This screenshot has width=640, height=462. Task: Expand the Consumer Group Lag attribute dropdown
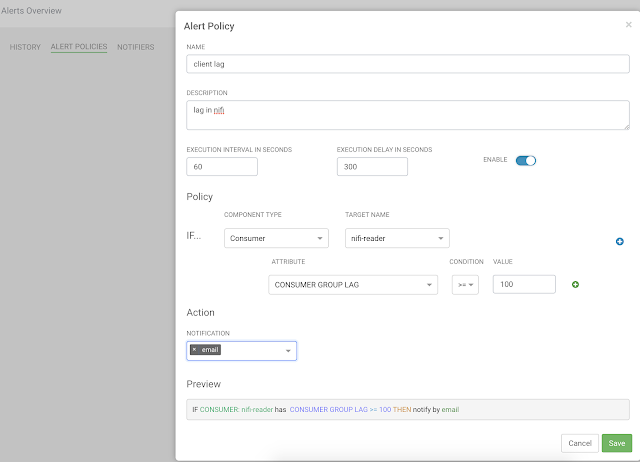coord(353,284)
